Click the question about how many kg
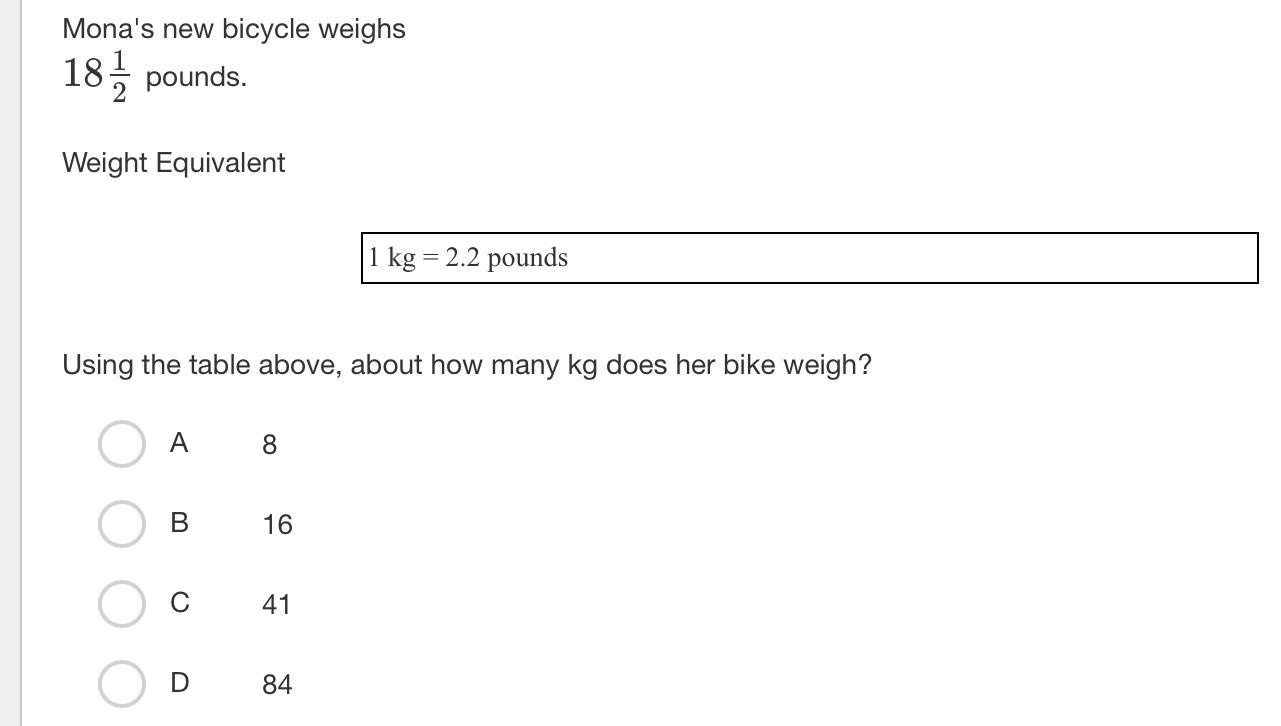The height and width of the screenshot is (726, 1281). pyautogui.click(x=467, y=365)
